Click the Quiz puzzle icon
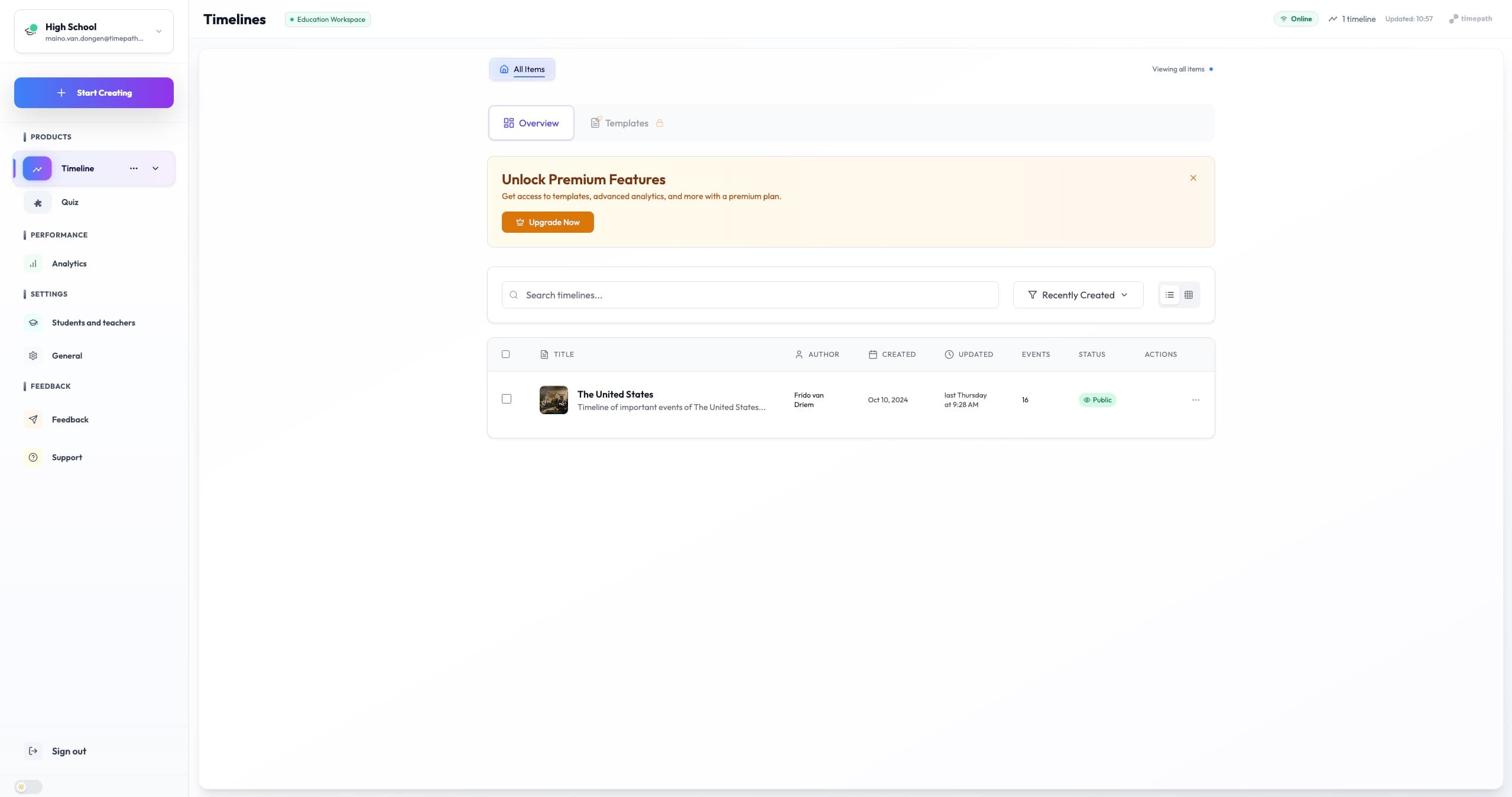This screenshot has height=797, width=1512. point(38,203)
